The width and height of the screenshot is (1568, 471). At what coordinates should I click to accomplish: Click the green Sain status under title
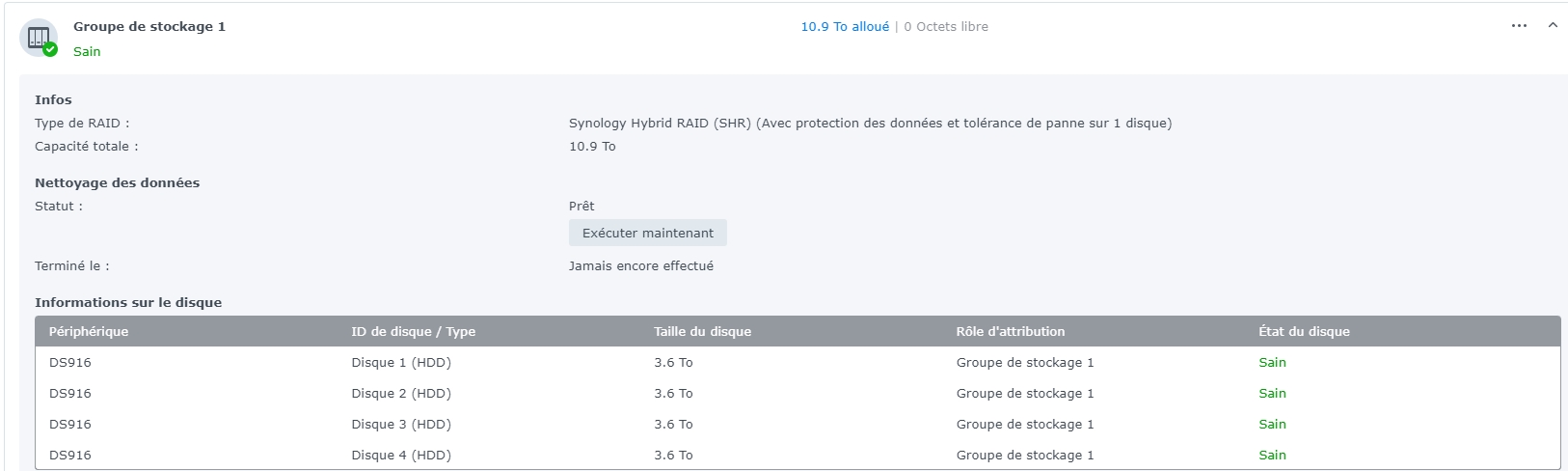pos(87,52)
